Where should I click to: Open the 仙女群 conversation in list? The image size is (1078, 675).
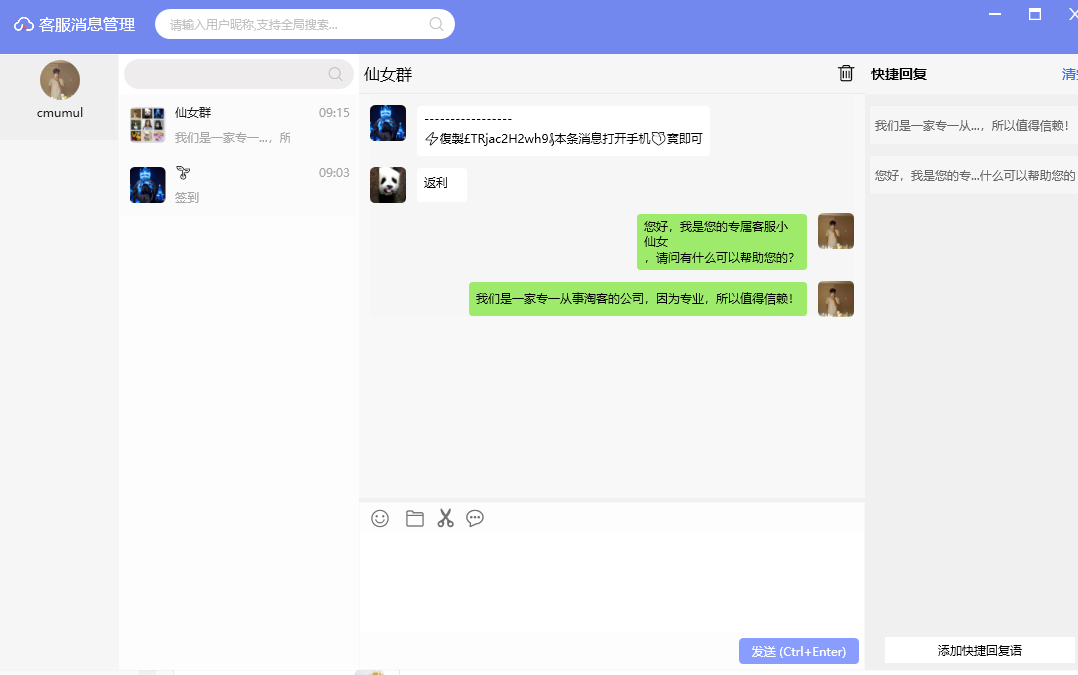point(239,124)
